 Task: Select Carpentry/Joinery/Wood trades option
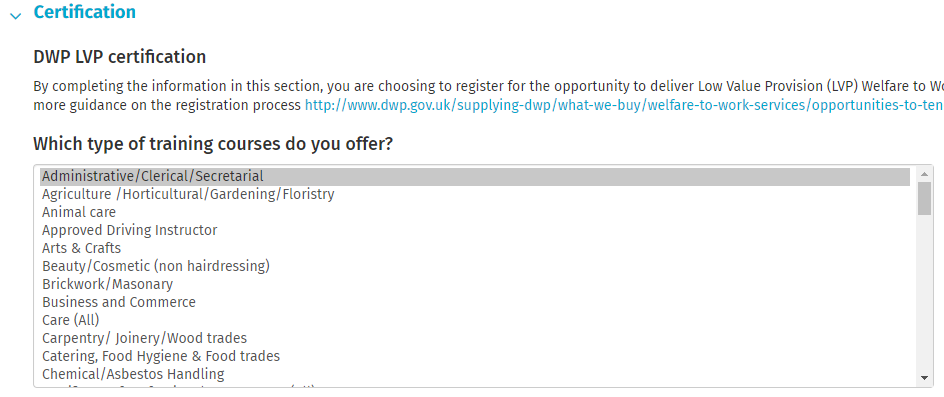(x=475, y=338)
